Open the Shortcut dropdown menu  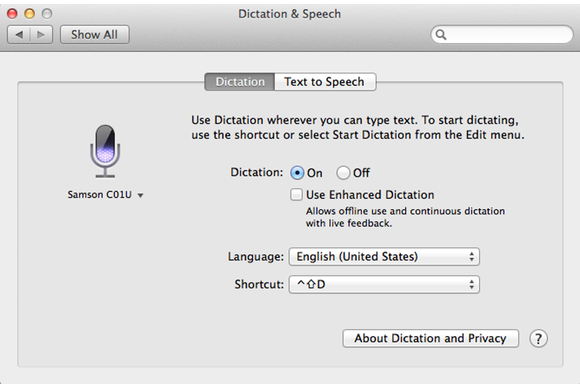pyautogui.click(x=384, y=284)
